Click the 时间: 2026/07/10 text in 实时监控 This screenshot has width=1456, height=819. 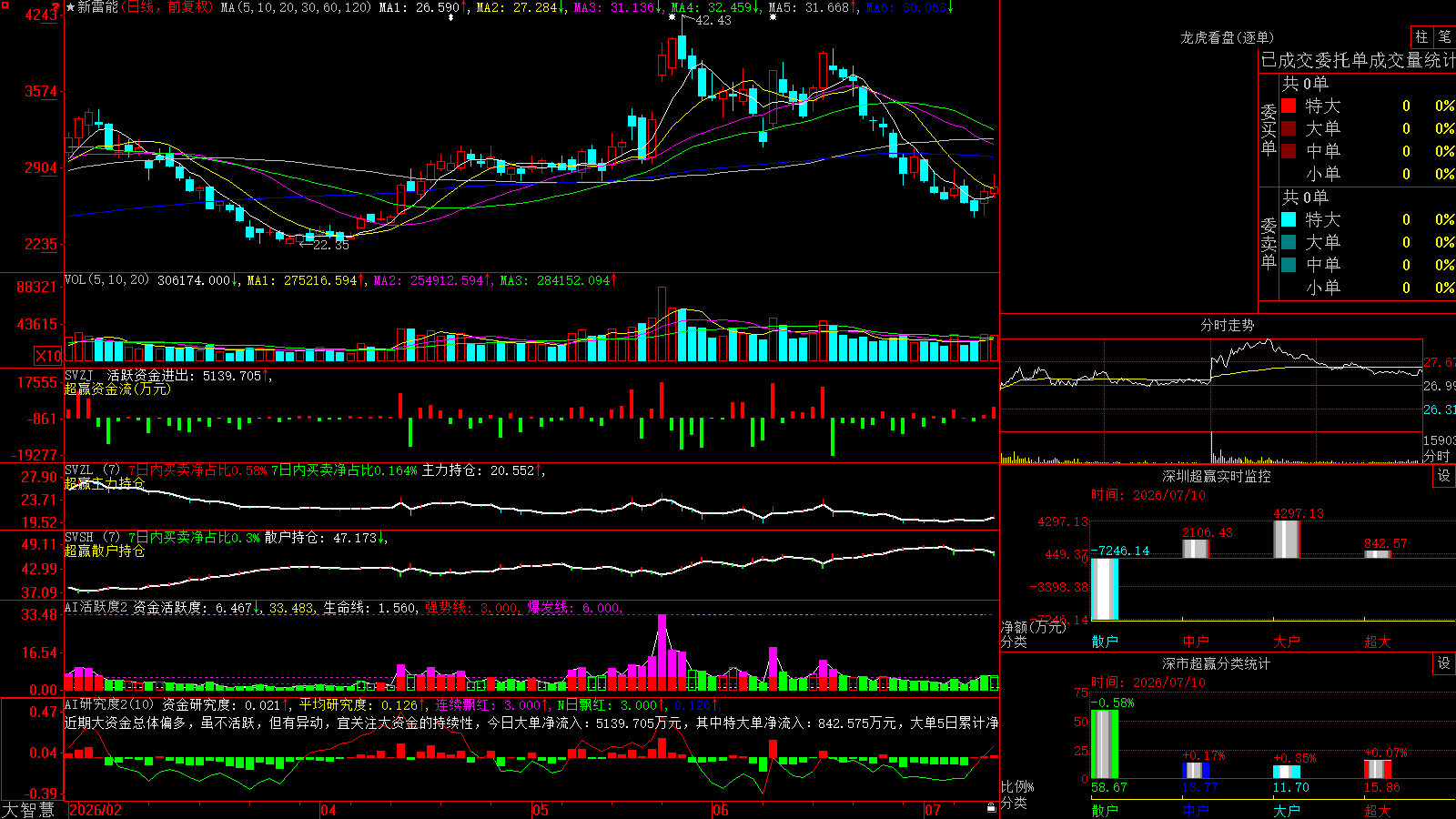pyautogui.click(x=1148, y=495)
